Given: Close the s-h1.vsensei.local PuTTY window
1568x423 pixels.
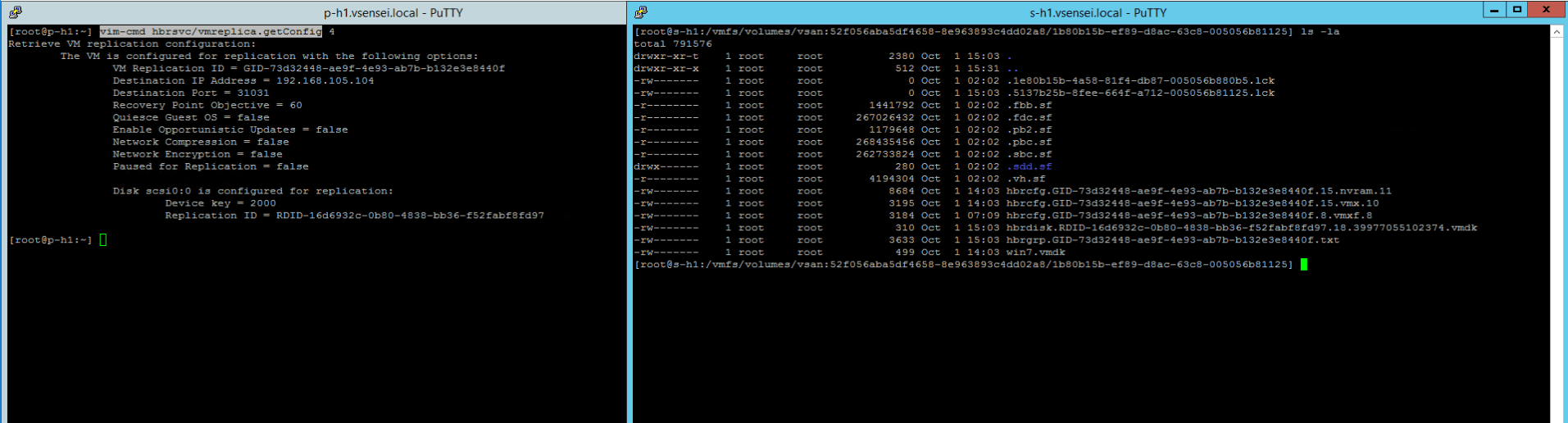Looking at the screenshot, I should [x=1547, y=10].
